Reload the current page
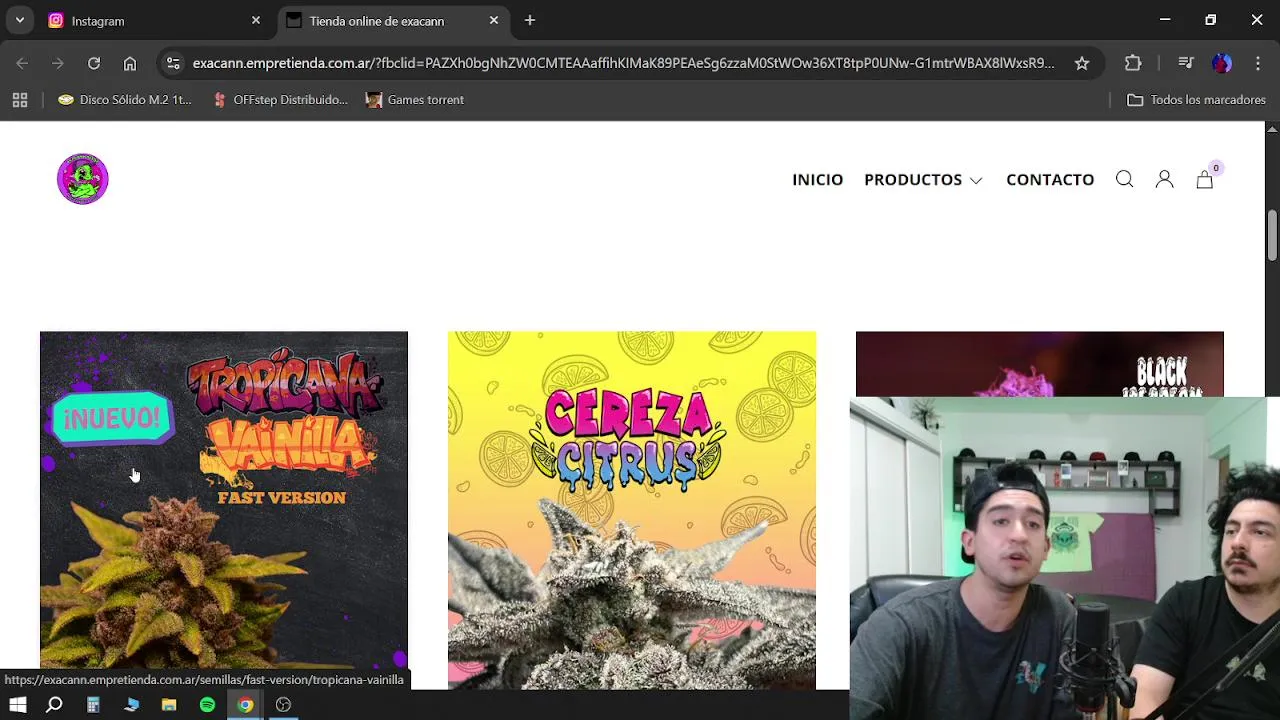This screenshot has width=1280, height=720. tap(94, 63)
